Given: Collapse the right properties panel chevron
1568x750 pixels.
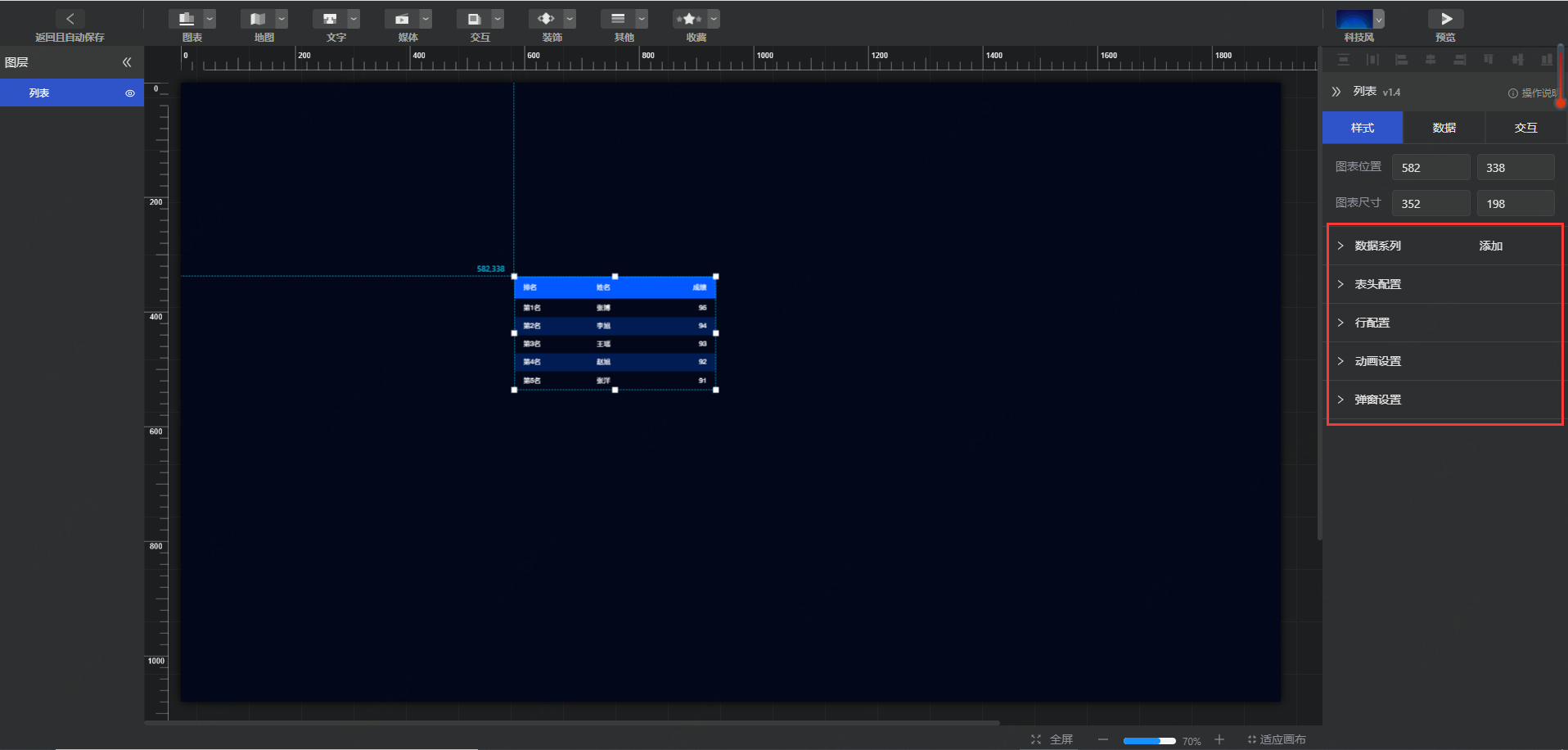Looking at the screenshot, I should (1336, 92).
